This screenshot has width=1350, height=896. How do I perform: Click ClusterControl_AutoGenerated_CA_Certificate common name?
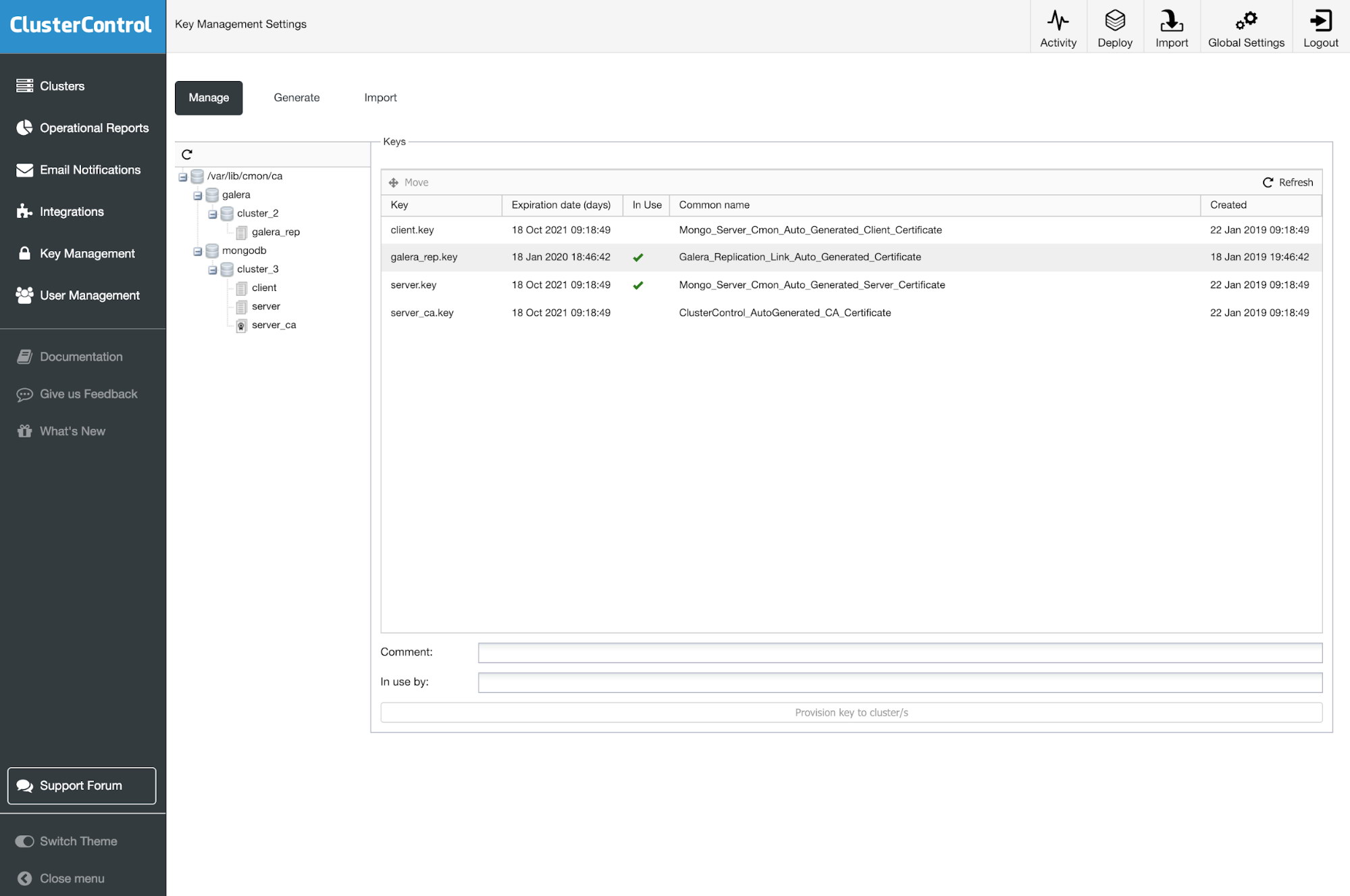[x=785, y=313]
